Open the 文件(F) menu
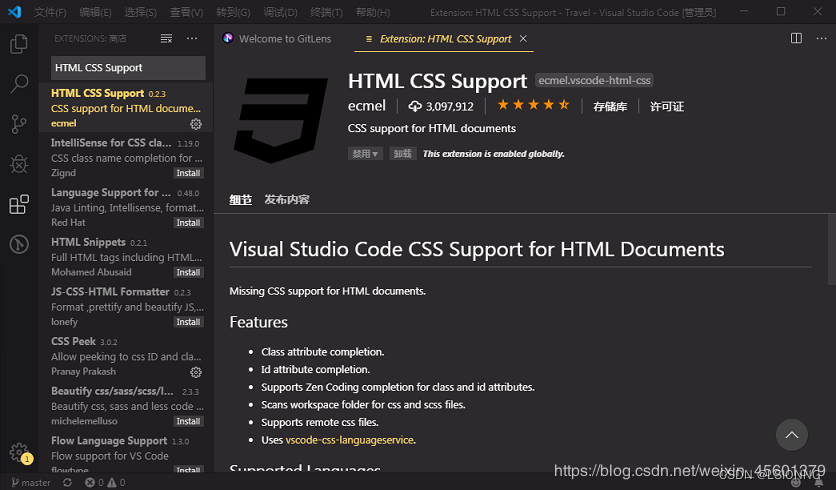Screen dimensions: 836x490 50,12
